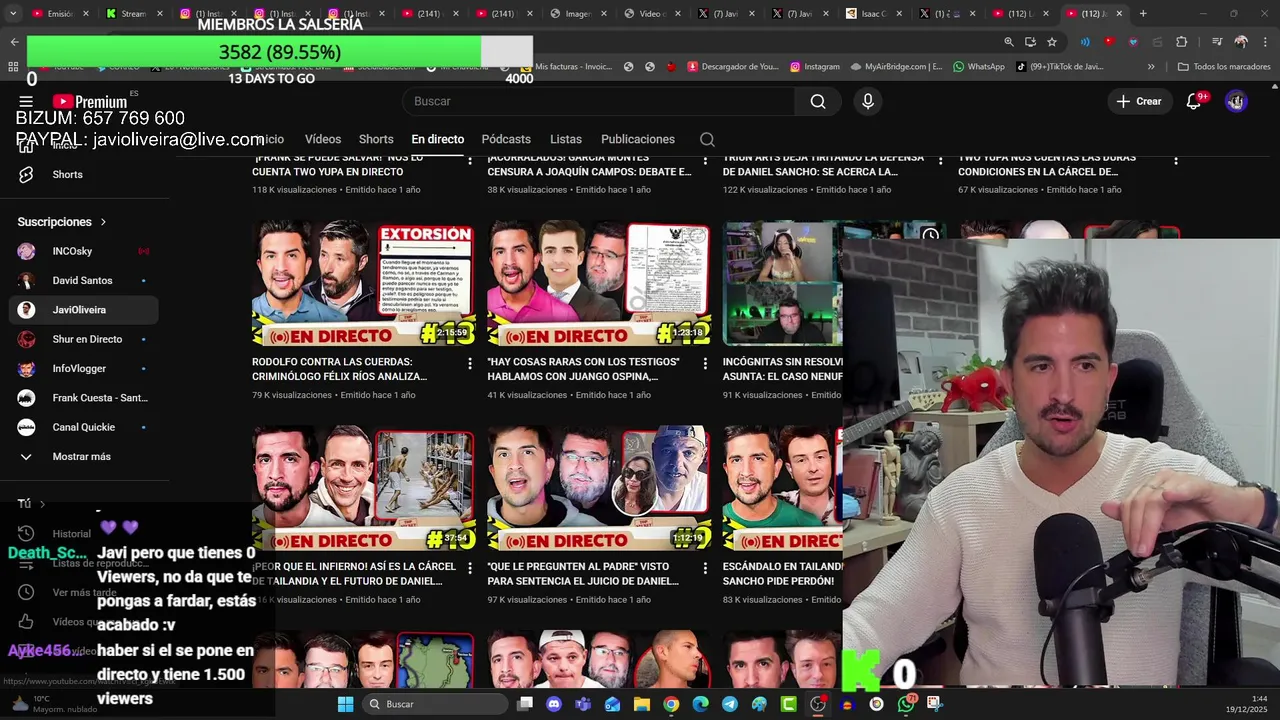Image resolution: width=1280 pixels, height=720 pixels.
Task: Open options menu for 'HAY COSAS RARAS CON LOS TESTIGOS'
Action: tap(705, 364)
